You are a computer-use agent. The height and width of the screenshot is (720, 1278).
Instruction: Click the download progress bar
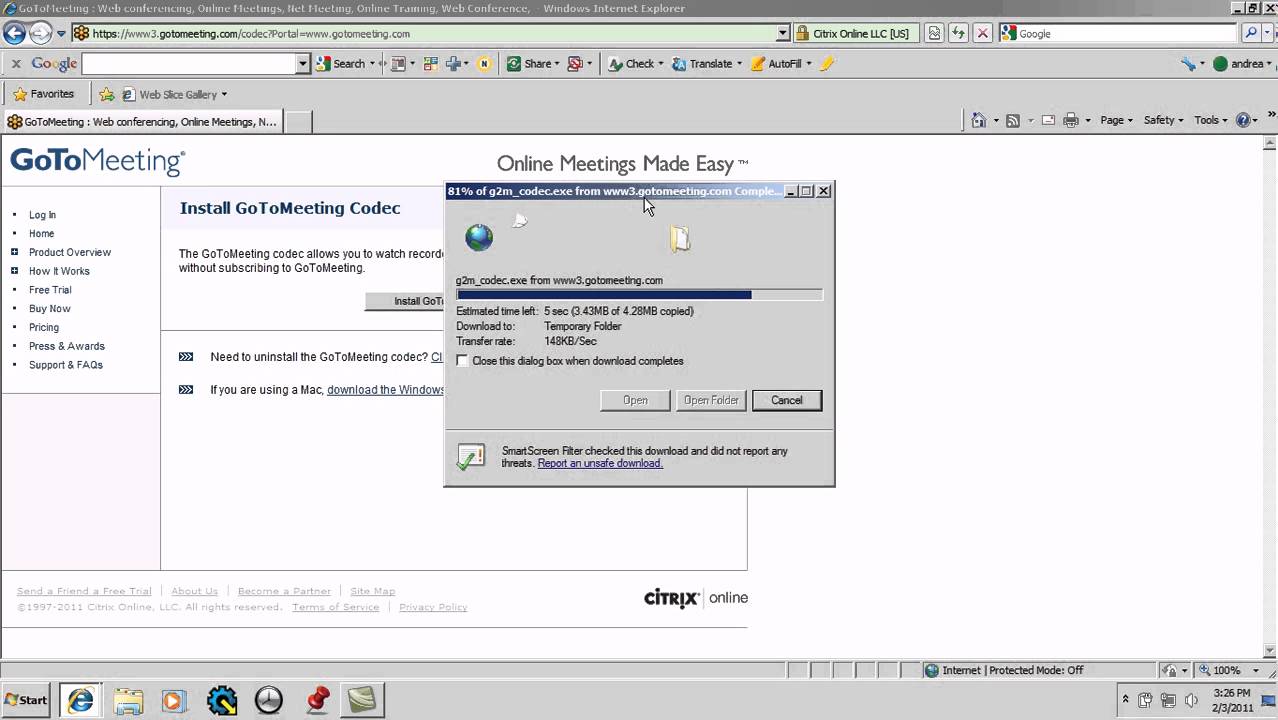639,295
